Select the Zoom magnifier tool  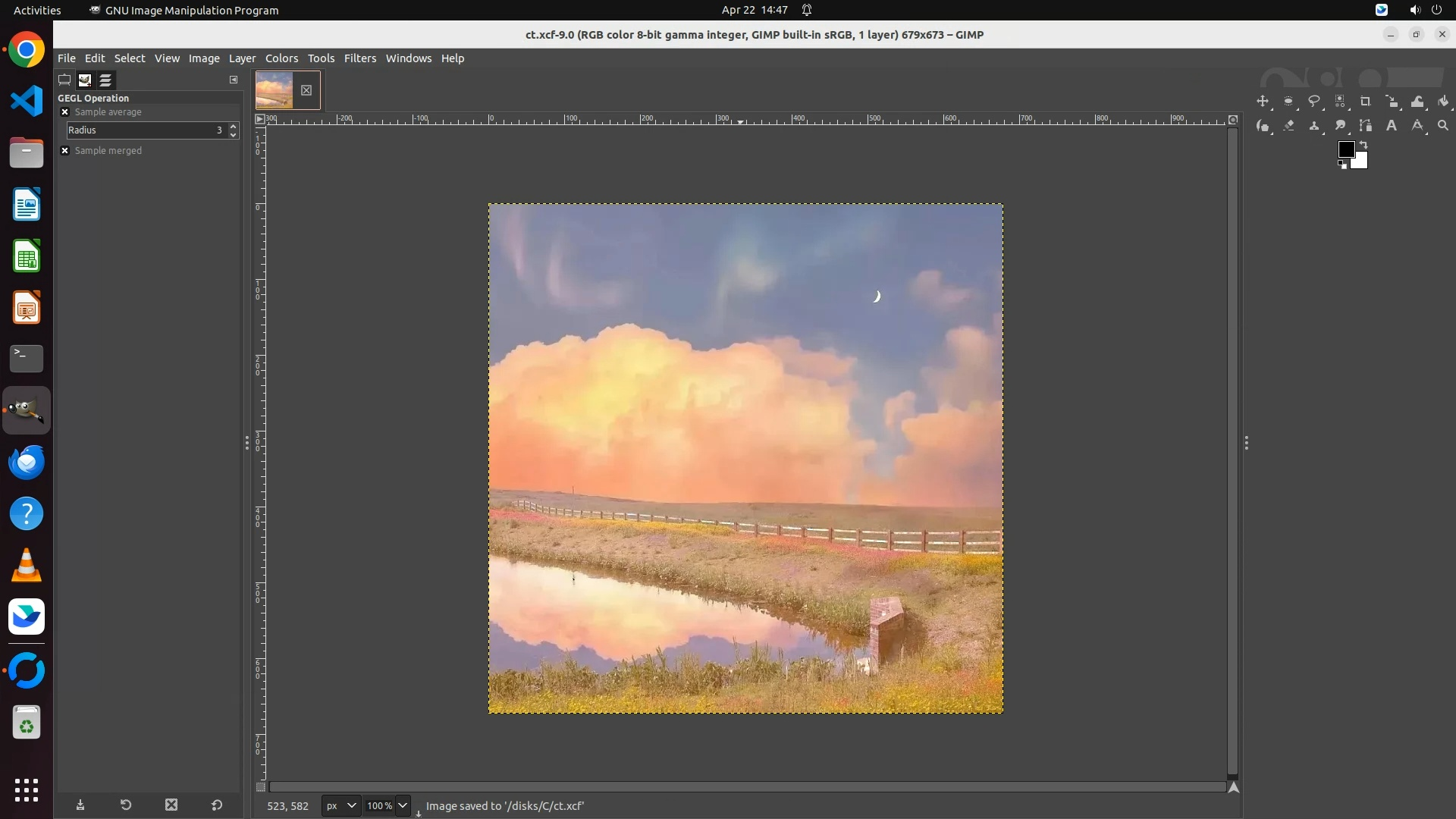(x=1443, y=126)
